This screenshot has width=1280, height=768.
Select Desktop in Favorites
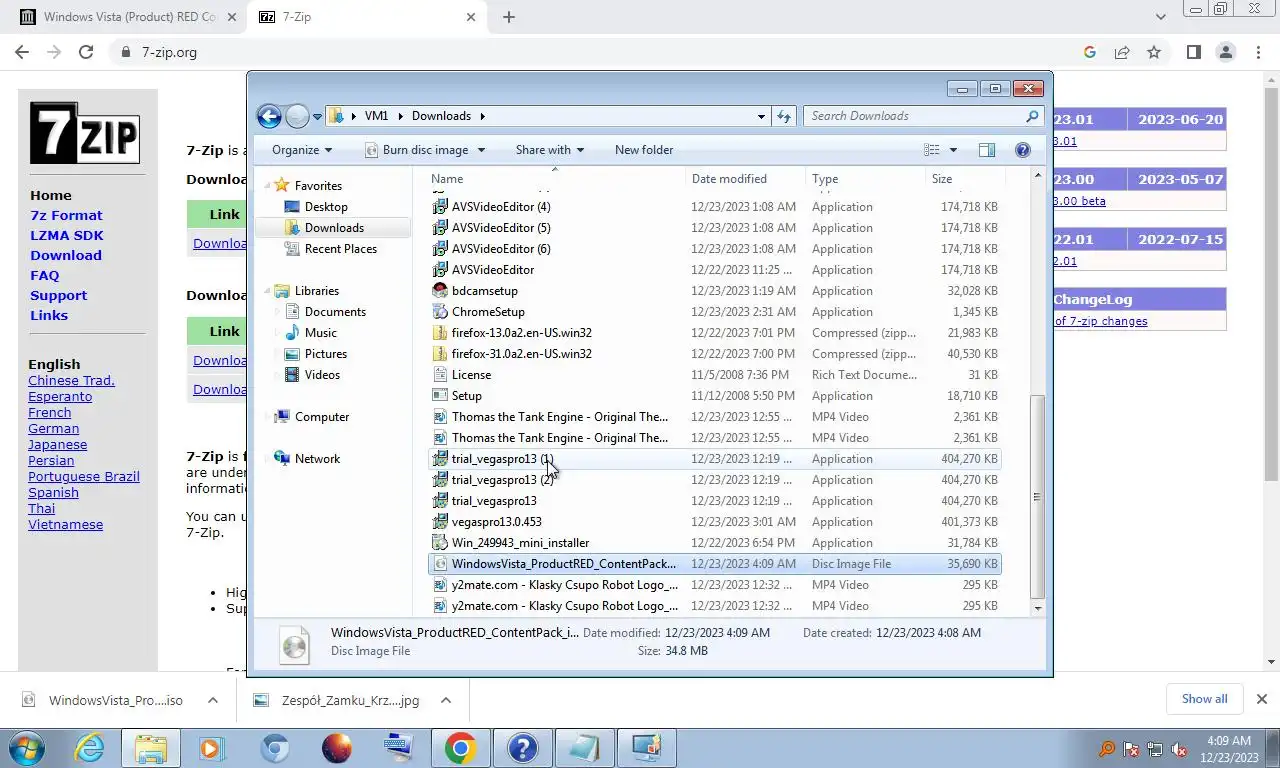[x=326, y=207]
